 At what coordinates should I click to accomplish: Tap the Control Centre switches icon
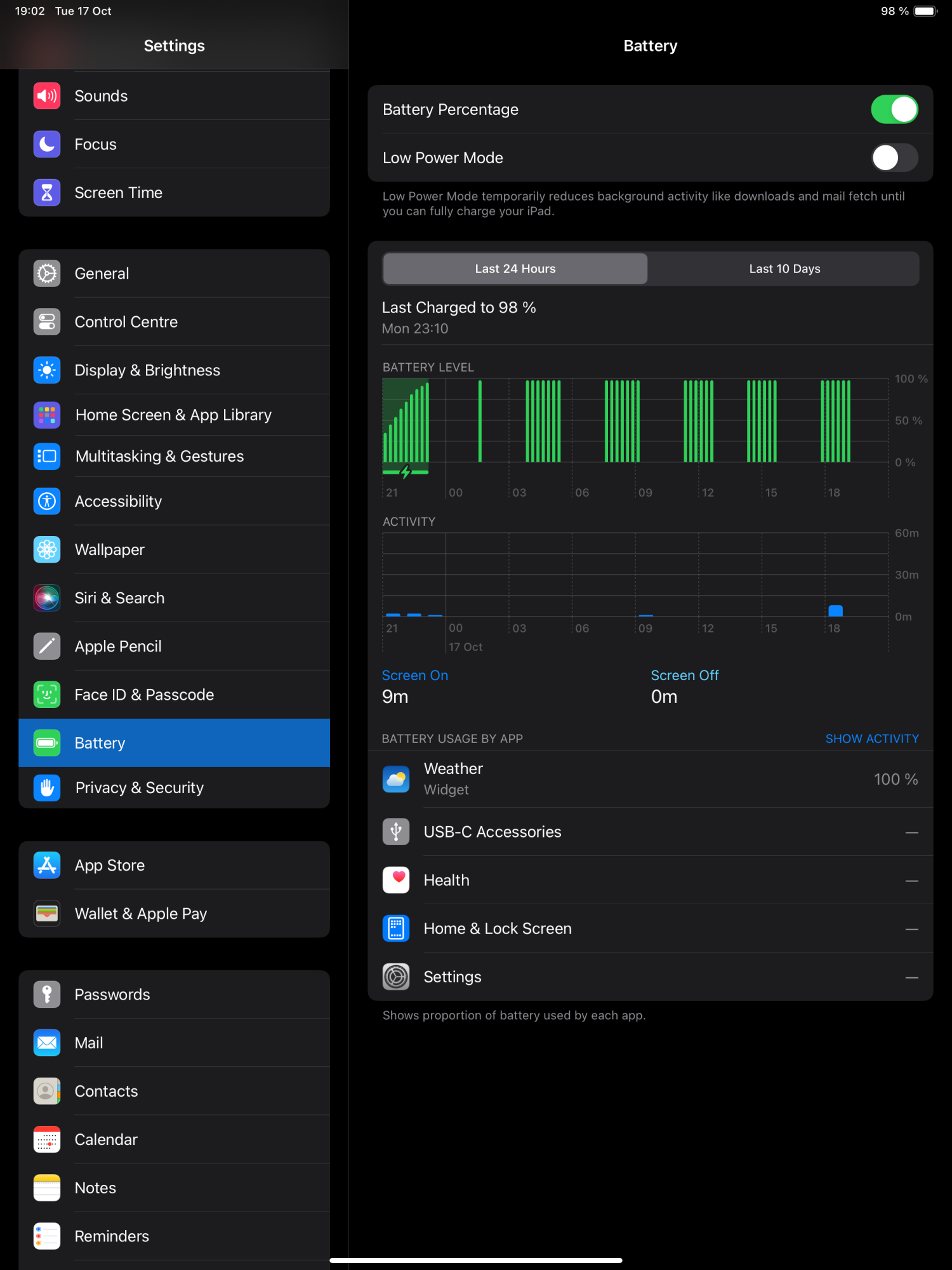click(47, 322)
